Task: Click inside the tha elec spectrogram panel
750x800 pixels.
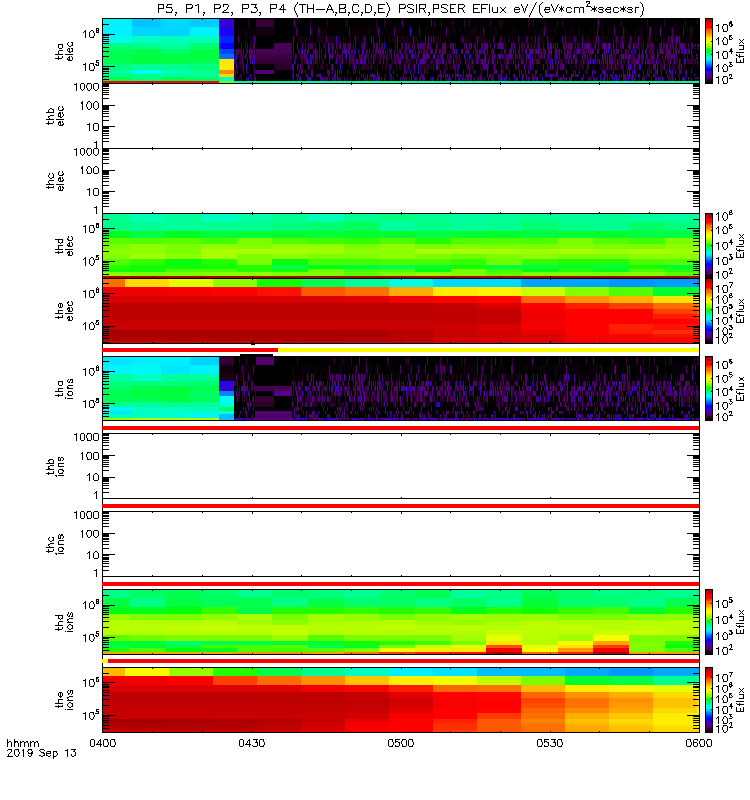Action: pyautogui.click(x=401, y=51)
